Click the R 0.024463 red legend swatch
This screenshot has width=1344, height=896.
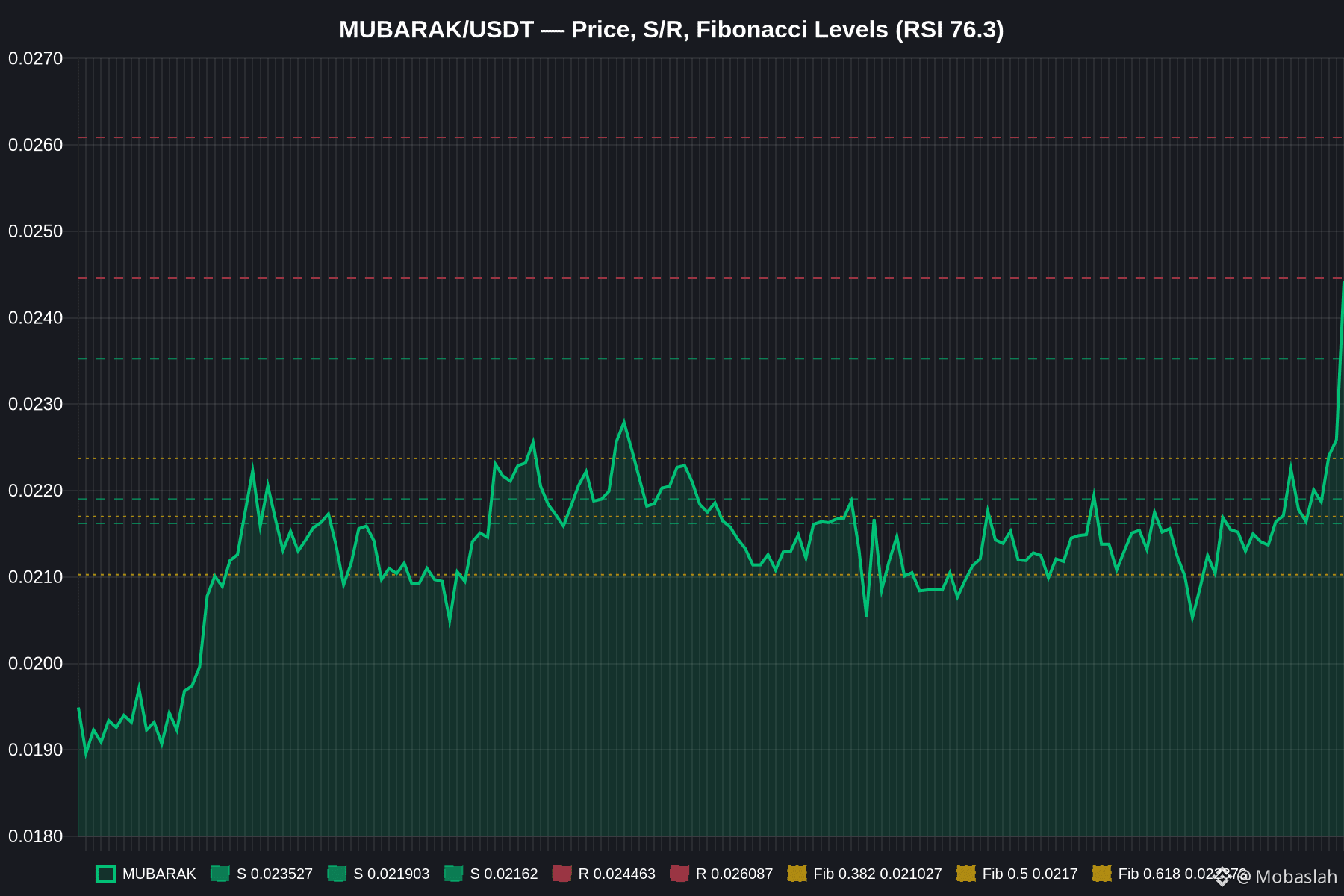click(562, 874)
